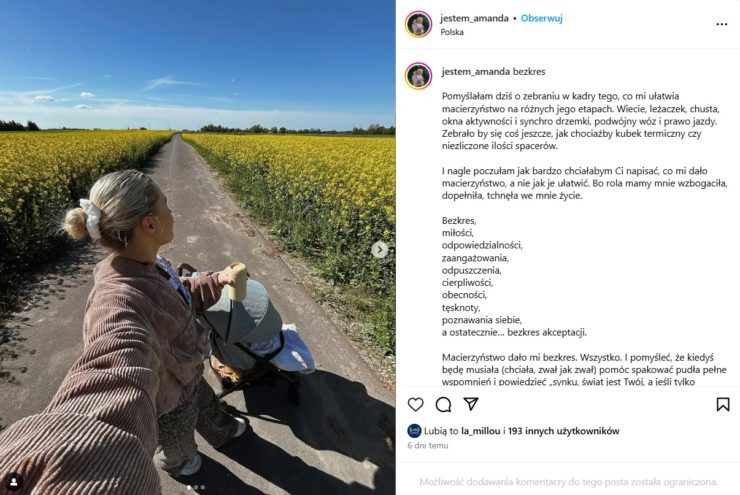Click Obserwuj to follow account
740x495 pixels.
pyautogui.click(x=541, y=18)
